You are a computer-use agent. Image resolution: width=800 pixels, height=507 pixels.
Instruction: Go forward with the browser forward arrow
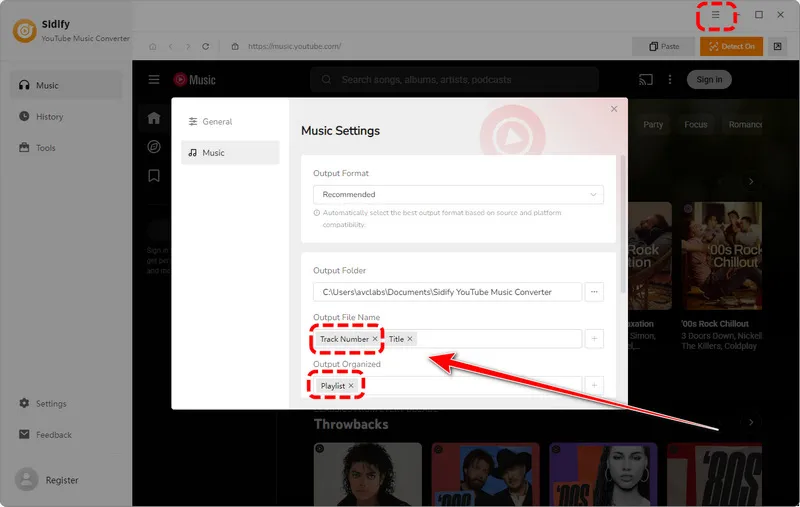pos(188,46)
